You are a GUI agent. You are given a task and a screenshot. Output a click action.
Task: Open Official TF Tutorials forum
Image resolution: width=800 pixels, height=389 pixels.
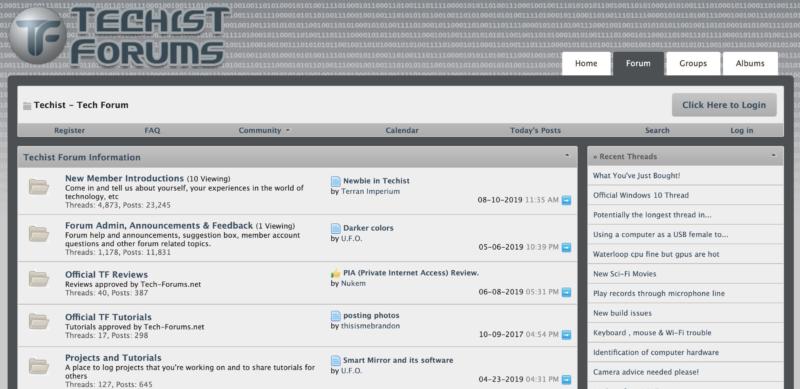108,317
